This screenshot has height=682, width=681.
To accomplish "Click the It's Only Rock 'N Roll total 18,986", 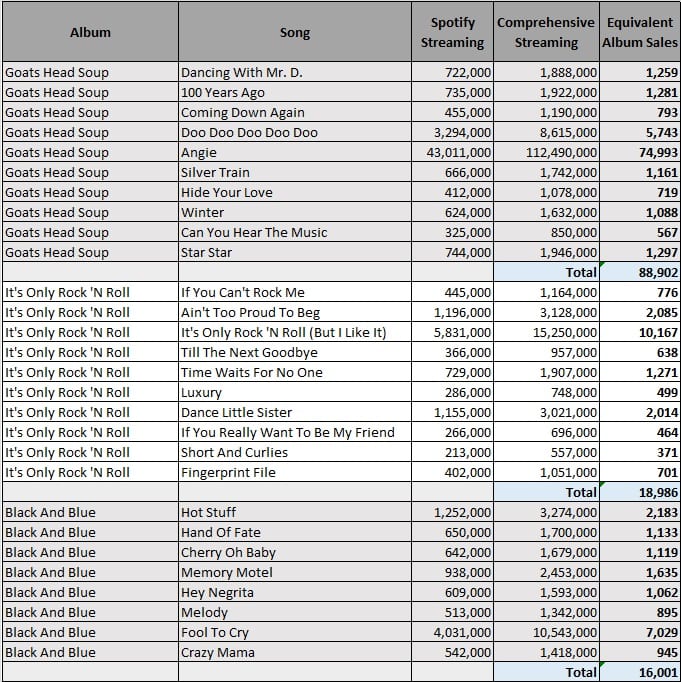I will click(x=640, y=492).
